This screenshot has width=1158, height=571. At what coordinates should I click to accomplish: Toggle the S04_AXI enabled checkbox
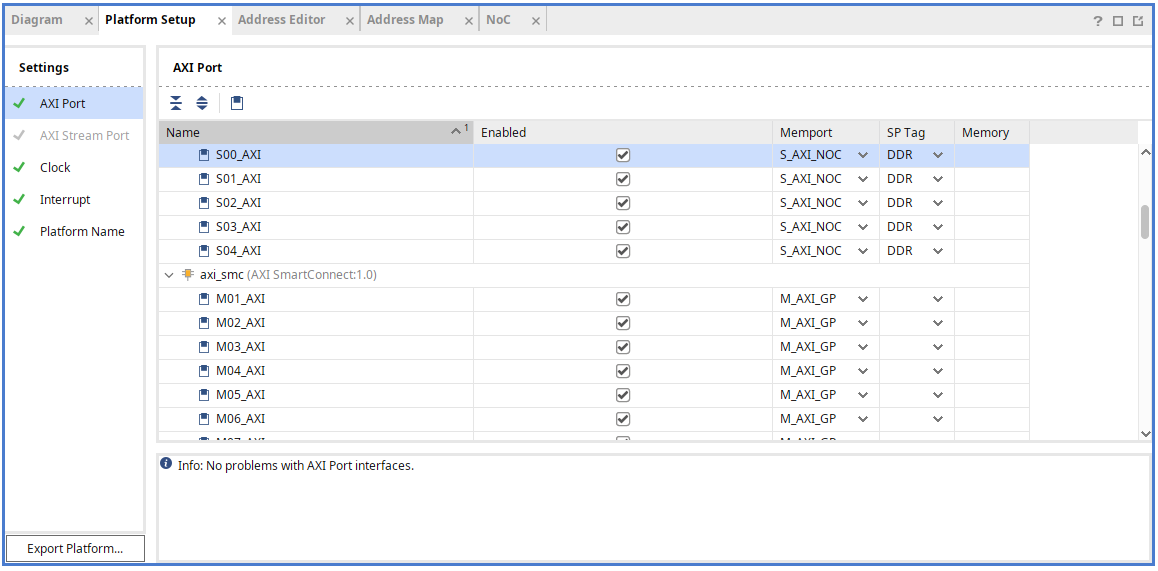[623, 251]
